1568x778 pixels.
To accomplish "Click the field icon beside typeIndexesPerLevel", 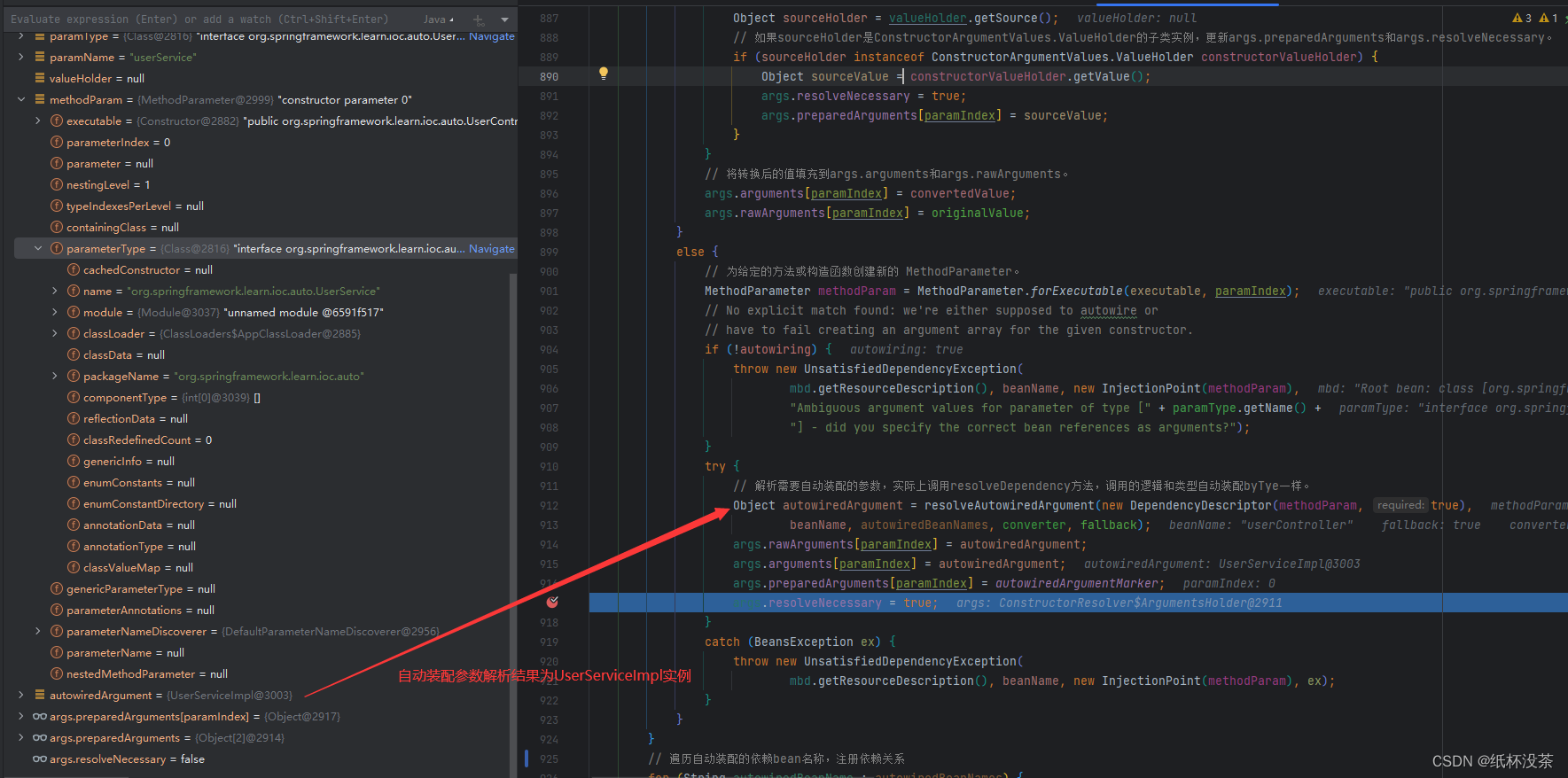I will click(x=57, y=206).
